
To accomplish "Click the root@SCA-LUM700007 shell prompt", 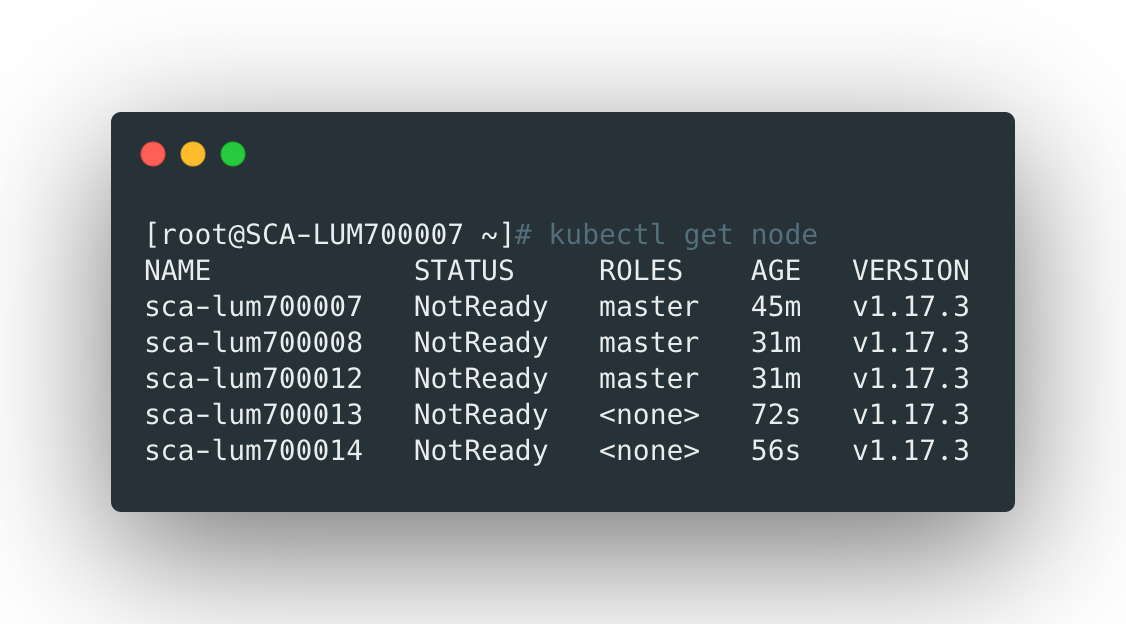I will [329, 235].
